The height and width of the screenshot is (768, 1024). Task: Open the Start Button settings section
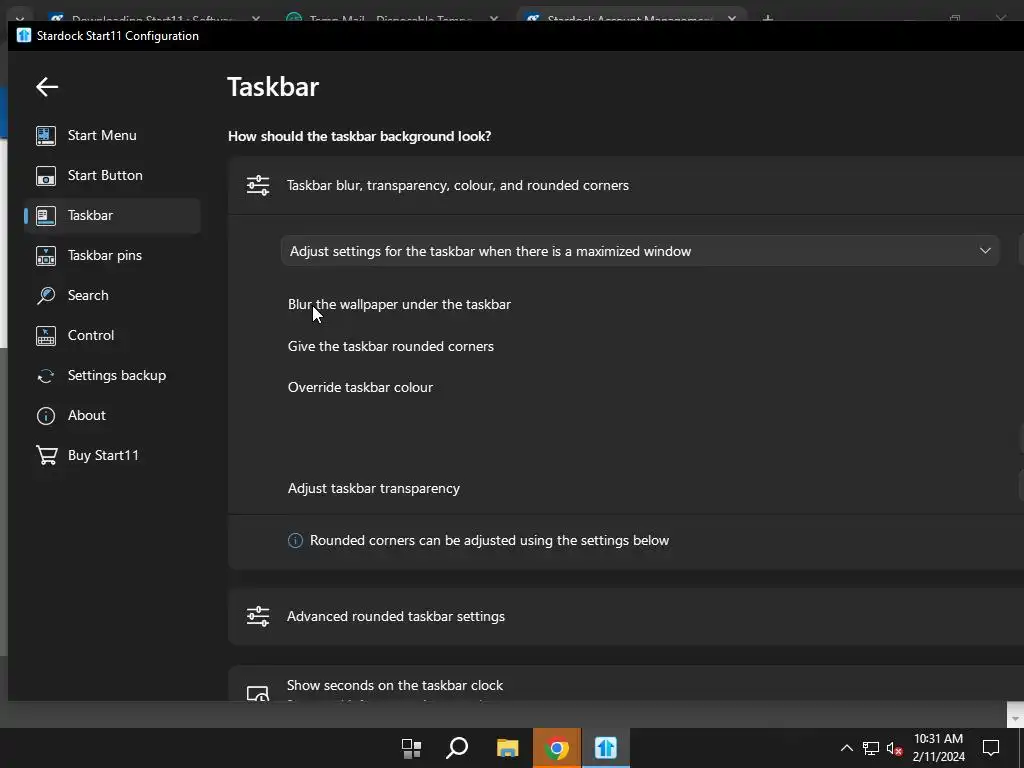[x=112, y=175]
